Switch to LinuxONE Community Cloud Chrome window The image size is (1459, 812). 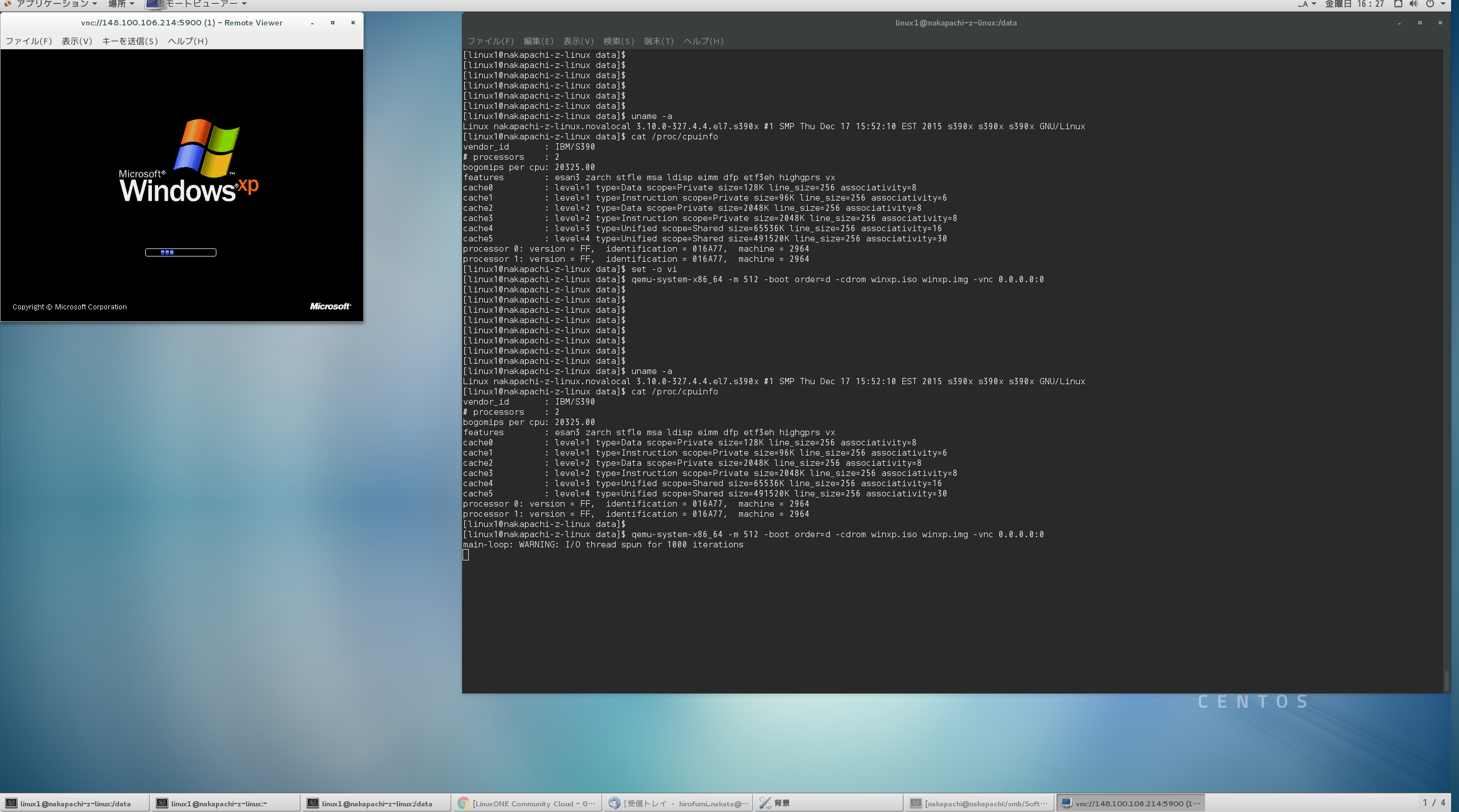point(527,803)
